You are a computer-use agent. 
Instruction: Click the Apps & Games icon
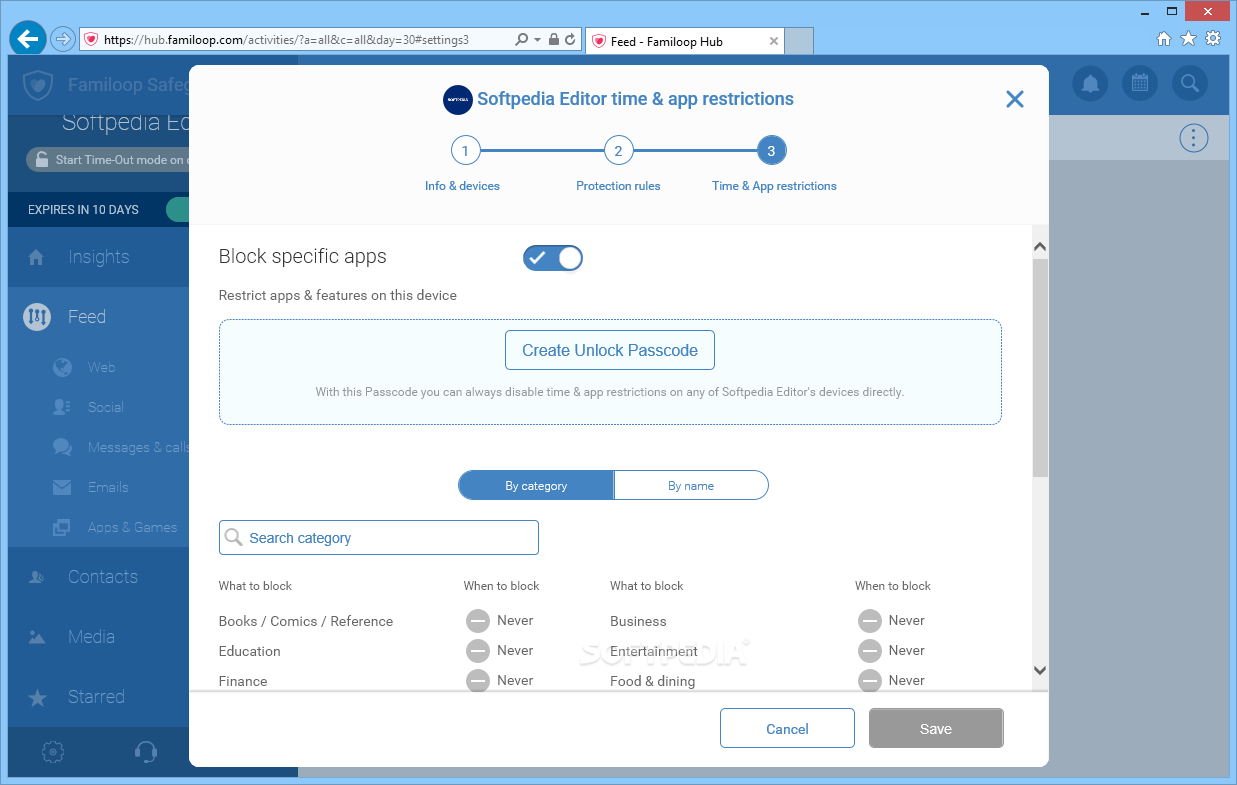(62, 527)
